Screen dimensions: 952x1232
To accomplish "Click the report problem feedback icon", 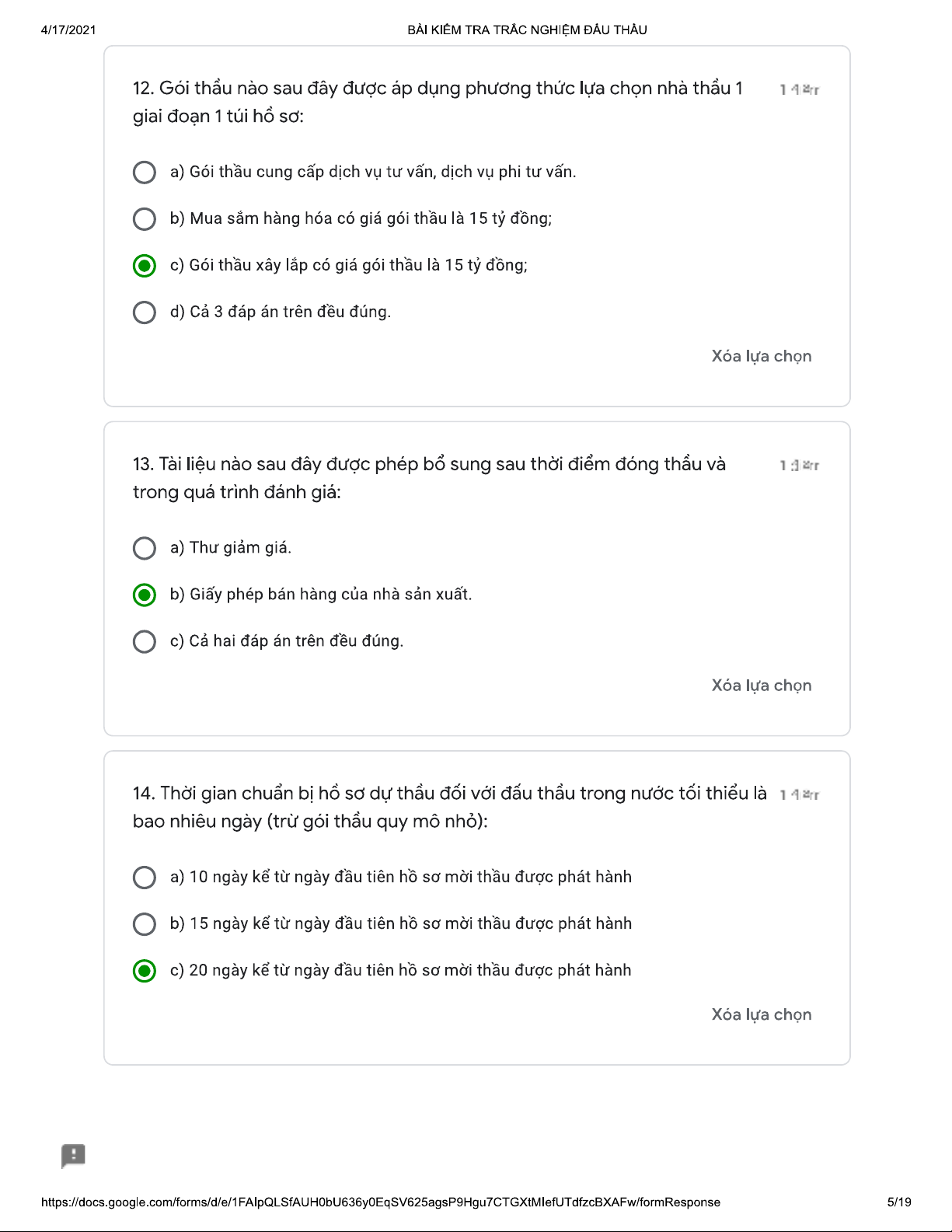I will click(x=73, y=1156).
